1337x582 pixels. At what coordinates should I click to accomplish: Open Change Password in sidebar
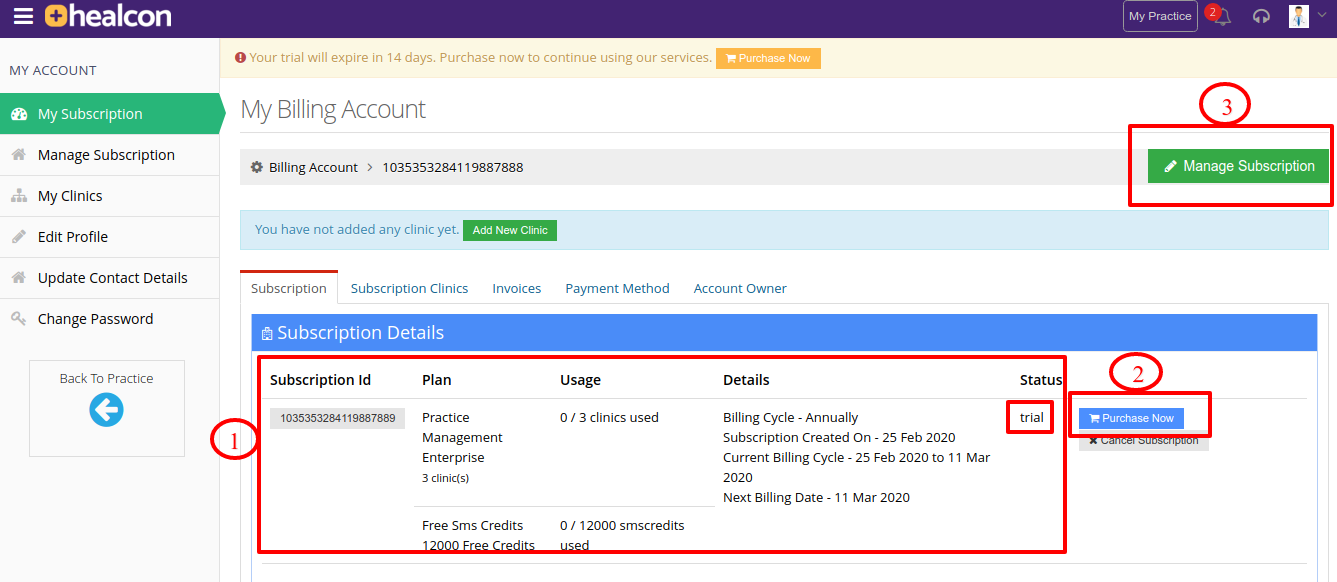pyautogui.click(x=110, y=319)
